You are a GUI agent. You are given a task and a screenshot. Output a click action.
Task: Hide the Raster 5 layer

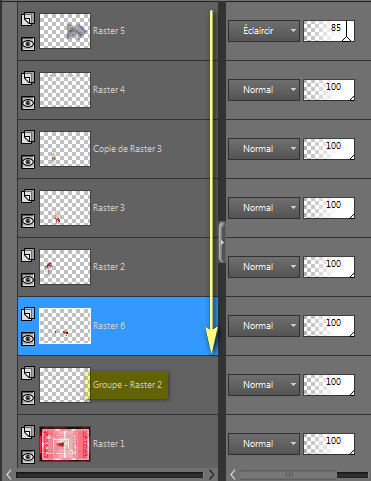(x=28, y=44)
